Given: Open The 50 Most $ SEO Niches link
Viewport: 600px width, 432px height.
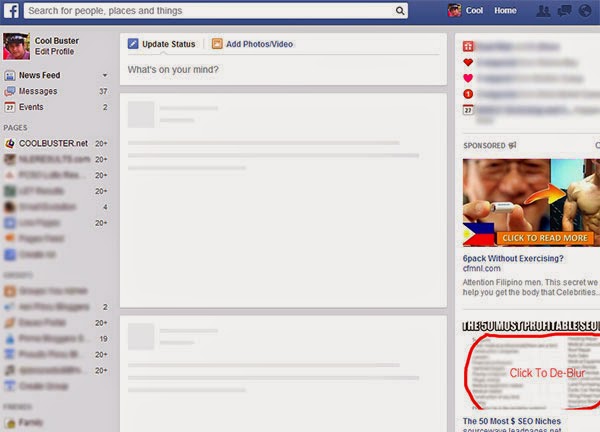Looking at the screenshot, I should pos(512,421).
